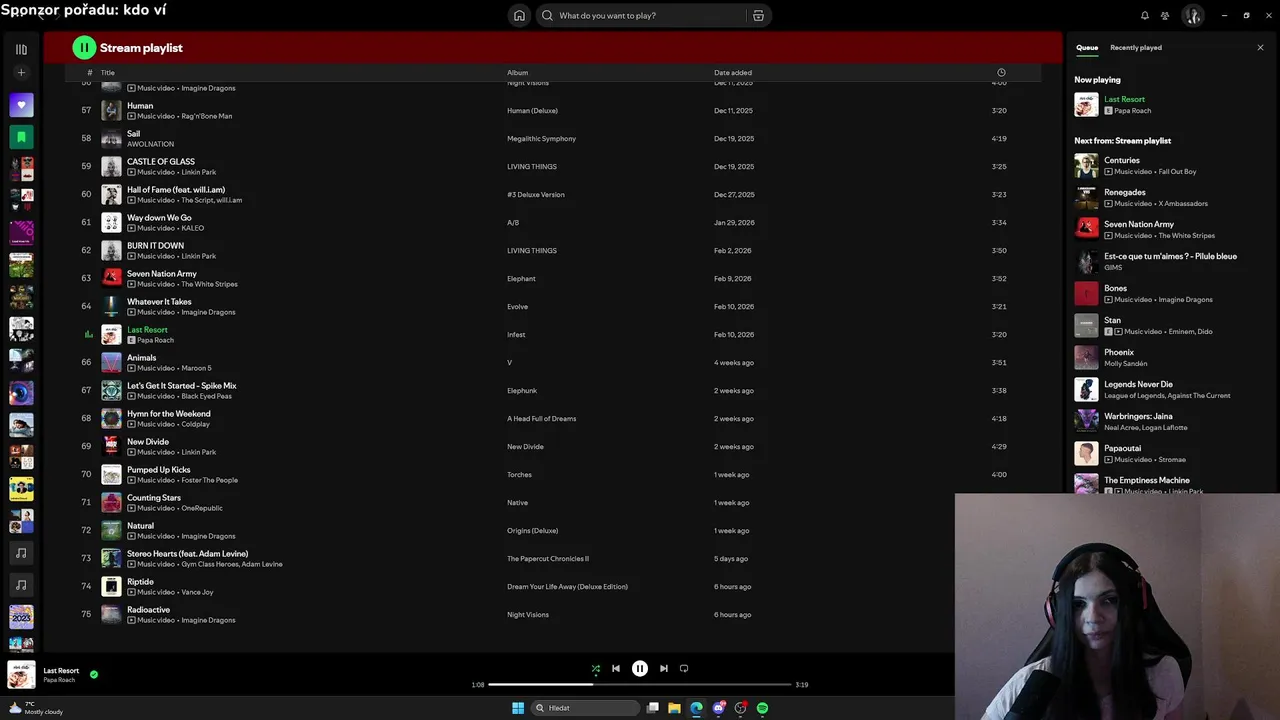The height and width of the screenshot is (720, 1280).
Task: Switch to the Recently played tab
Action: tap(1136, 47)
